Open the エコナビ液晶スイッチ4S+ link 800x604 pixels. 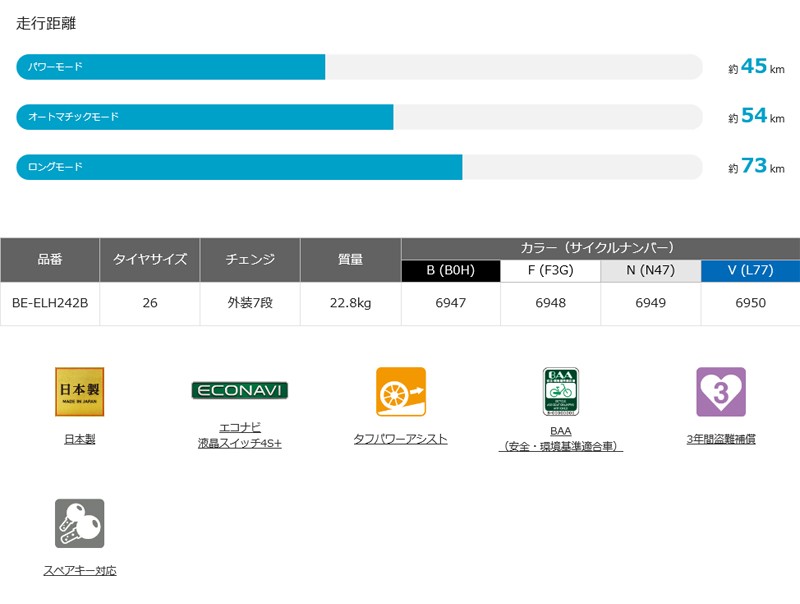pos(239,434)
